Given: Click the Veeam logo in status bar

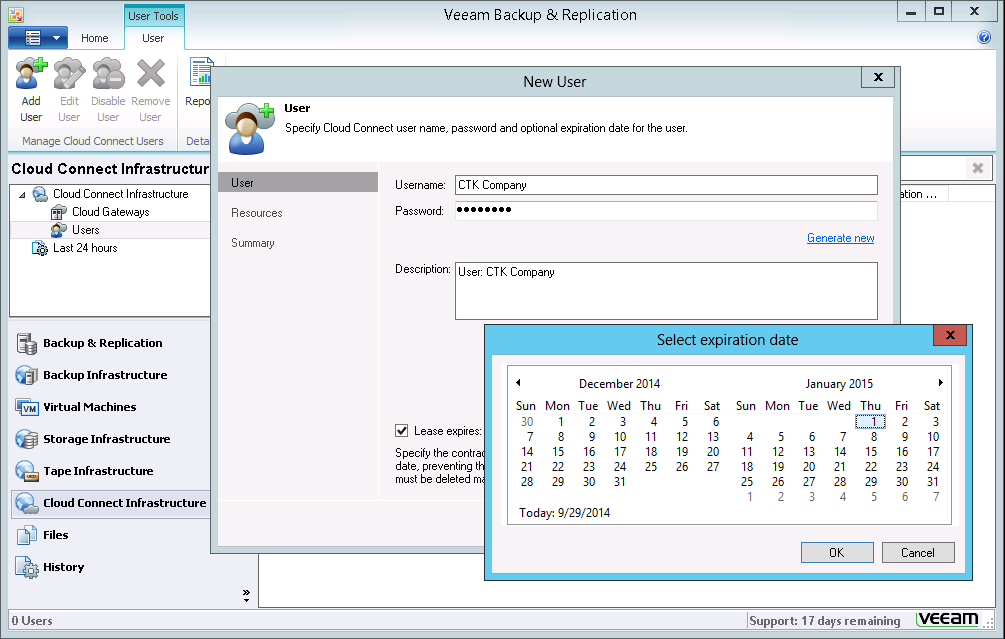Looking at the screenshot, I should [947, 619].
